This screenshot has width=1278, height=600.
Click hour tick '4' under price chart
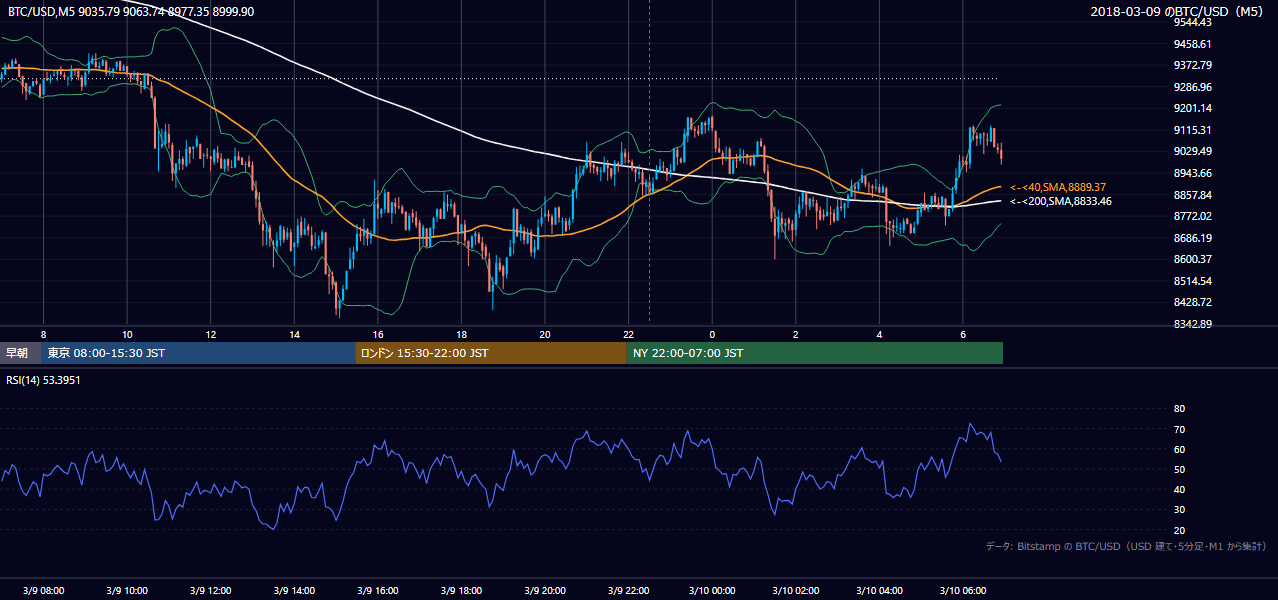[x=879, y=334]
